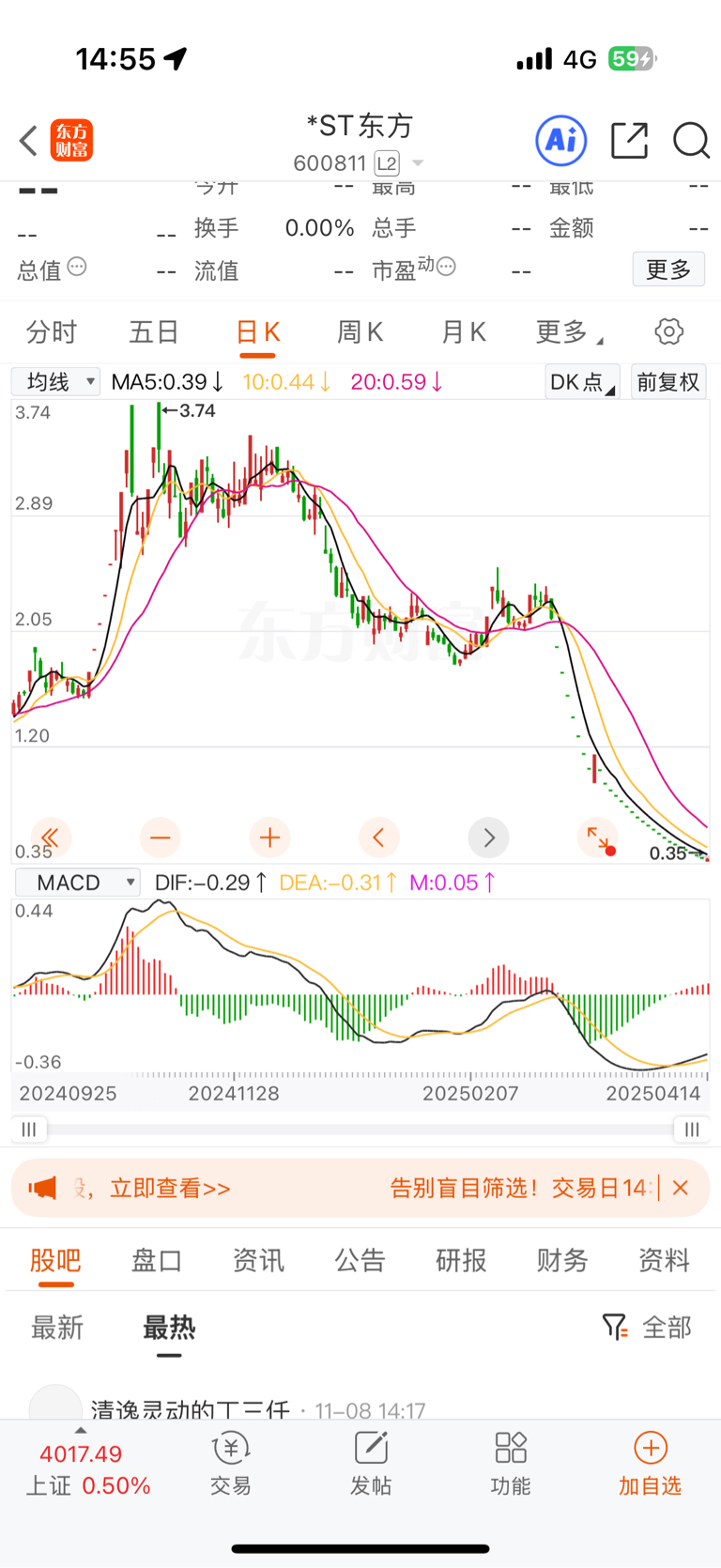Tap the 市盈 info icon

tap(447, 267)
